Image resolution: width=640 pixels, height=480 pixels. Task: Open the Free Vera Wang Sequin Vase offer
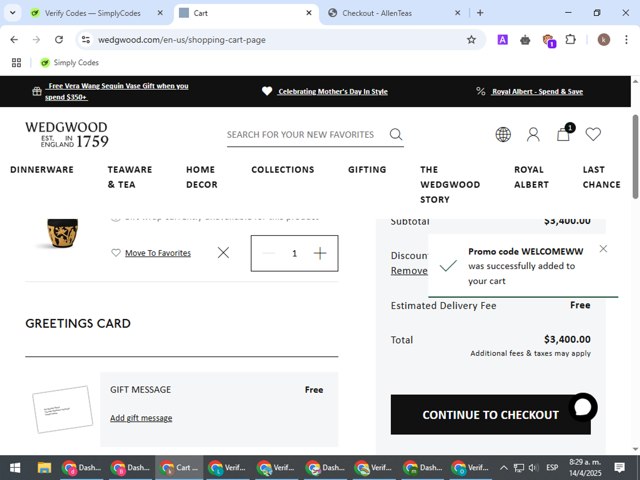tap(117, 91)
